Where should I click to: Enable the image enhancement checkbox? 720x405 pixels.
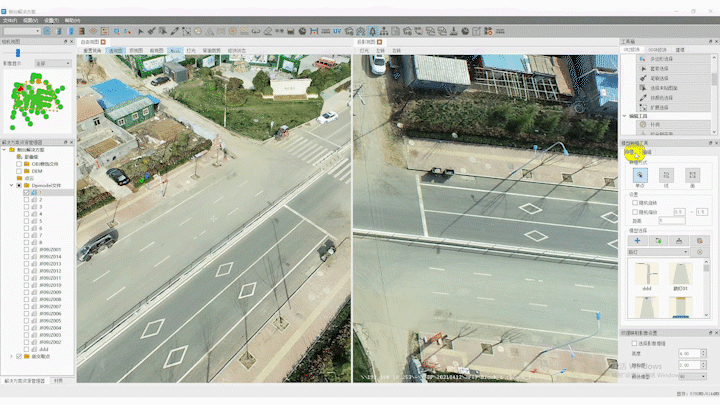pyautogui.click(x=634, y=343)
